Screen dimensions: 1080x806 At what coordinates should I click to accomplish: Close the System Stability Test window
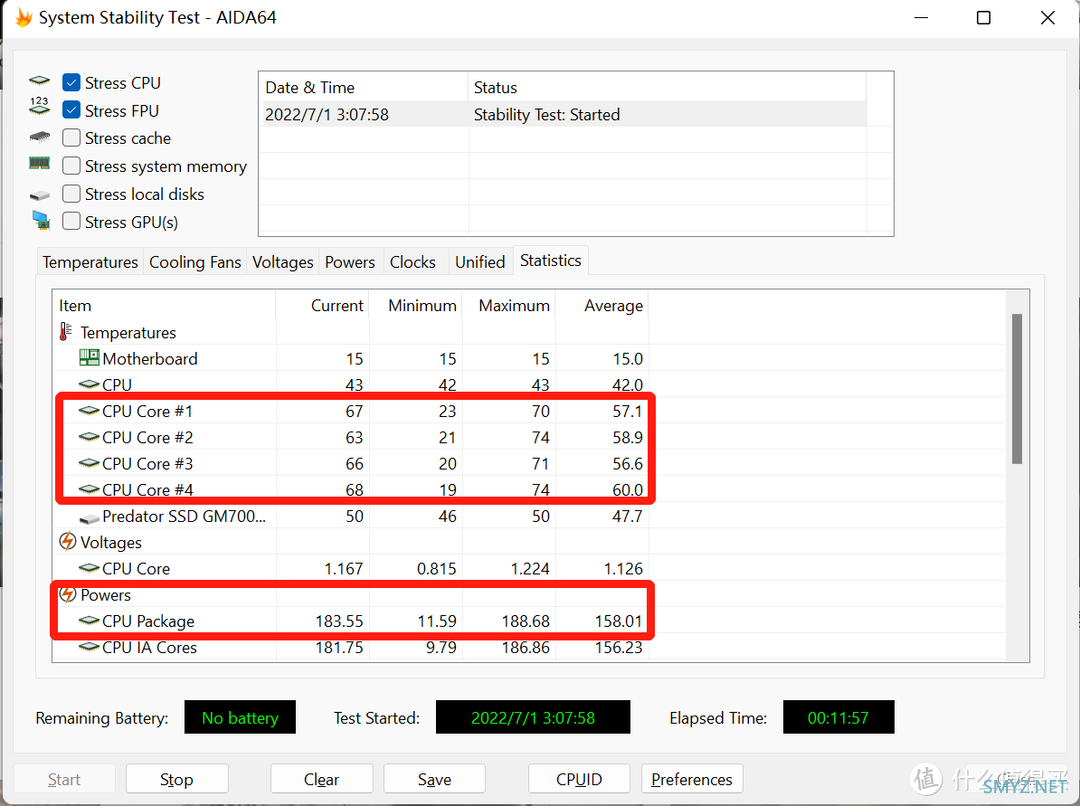[1048, 18]
